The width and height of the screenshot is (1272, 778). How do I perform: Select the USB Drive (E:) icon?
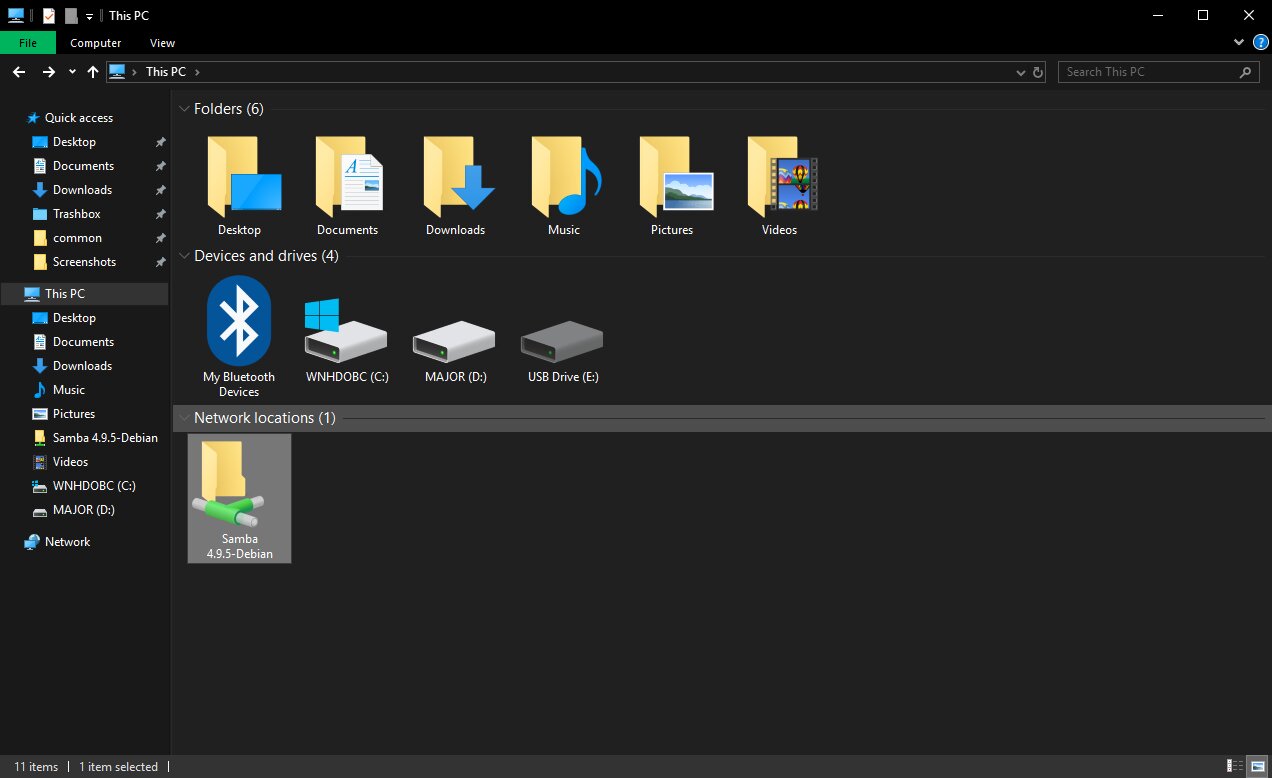[x=563, y=345]
